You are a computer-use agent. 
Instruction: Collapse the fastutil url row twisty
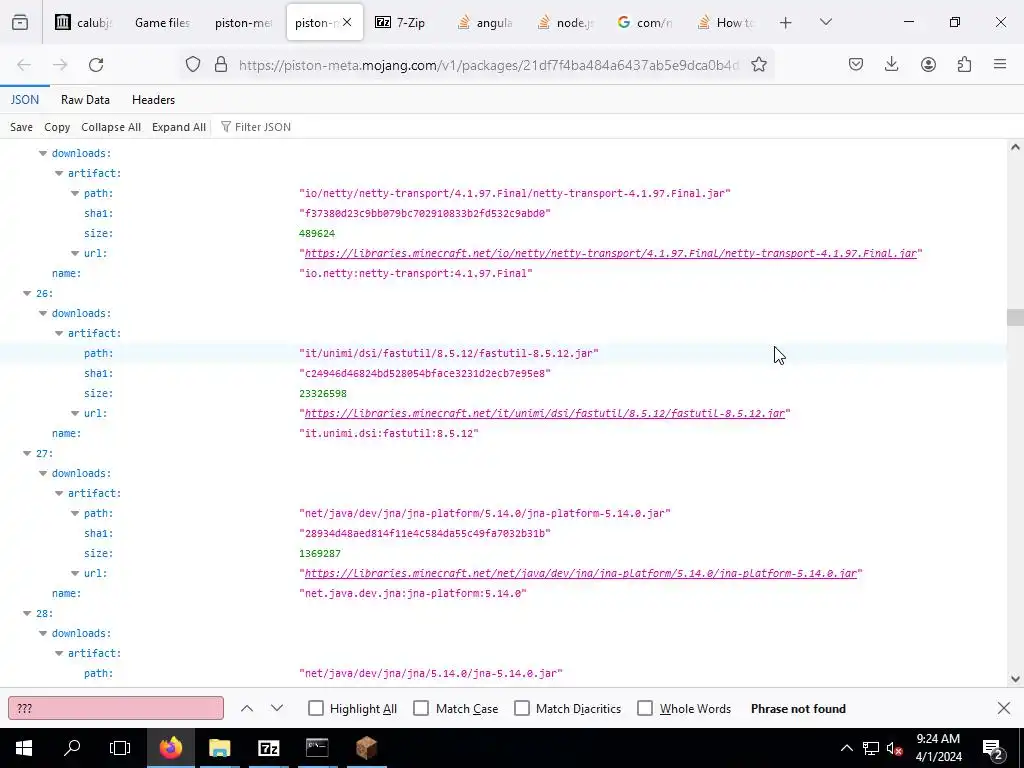tap(75, 413)
